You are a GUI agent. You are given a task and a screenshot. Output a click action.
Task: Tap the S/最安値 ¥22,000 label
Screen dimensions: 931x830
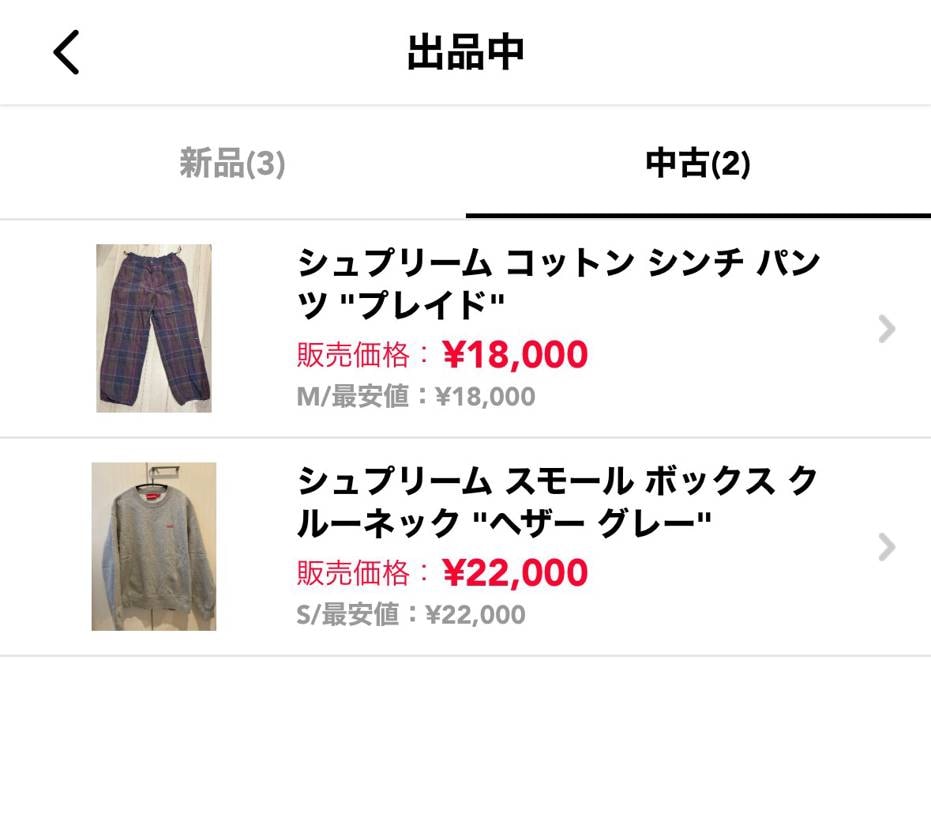pyautogui.click(x=412, y=613)
